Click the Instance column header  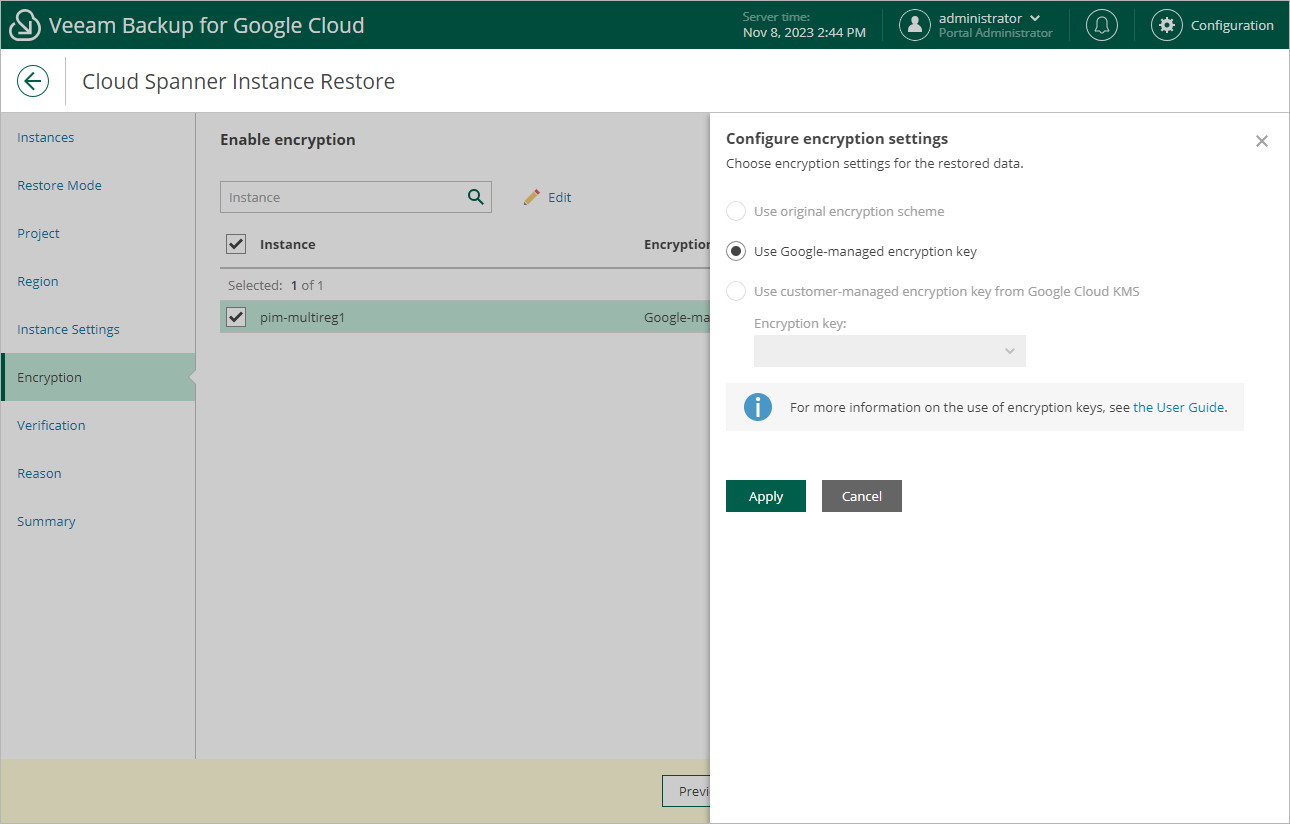point(288,244)
